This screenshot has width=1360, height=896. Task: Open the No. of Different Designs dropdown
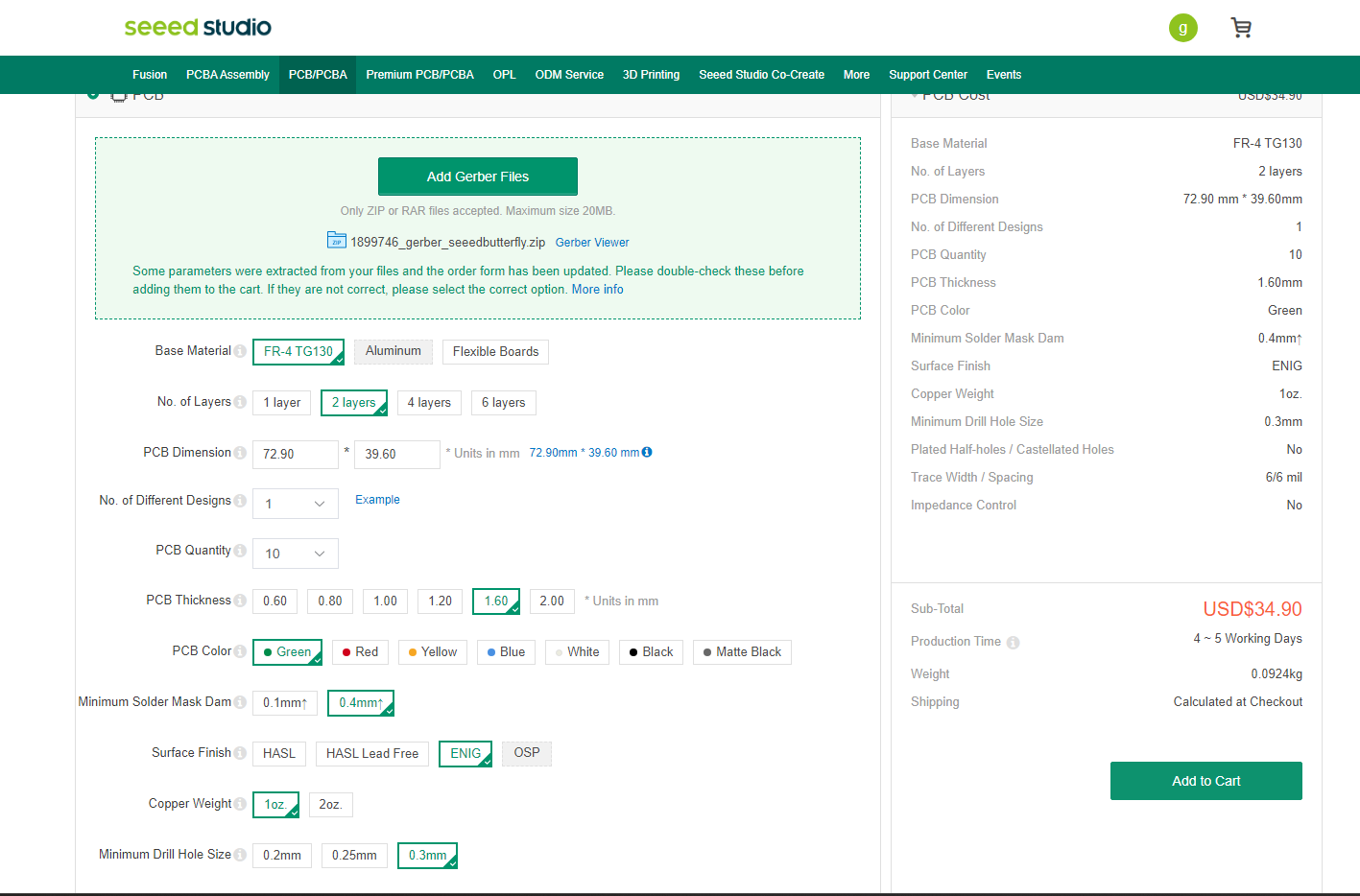[295, 503]
